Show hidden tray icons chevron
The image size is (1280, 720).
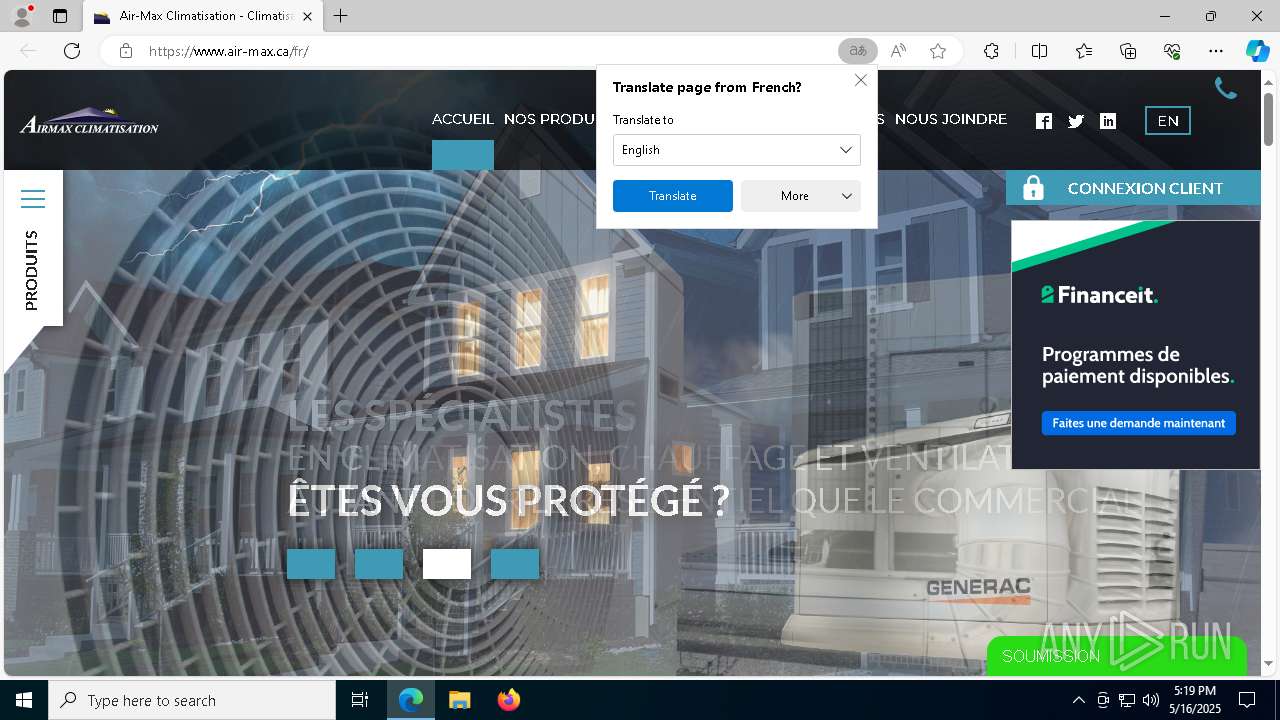[x=1078, y=700]
